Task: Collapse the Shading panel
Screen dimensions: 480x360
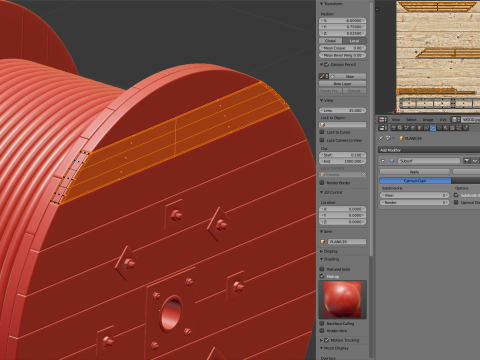Action: [322, 259]
